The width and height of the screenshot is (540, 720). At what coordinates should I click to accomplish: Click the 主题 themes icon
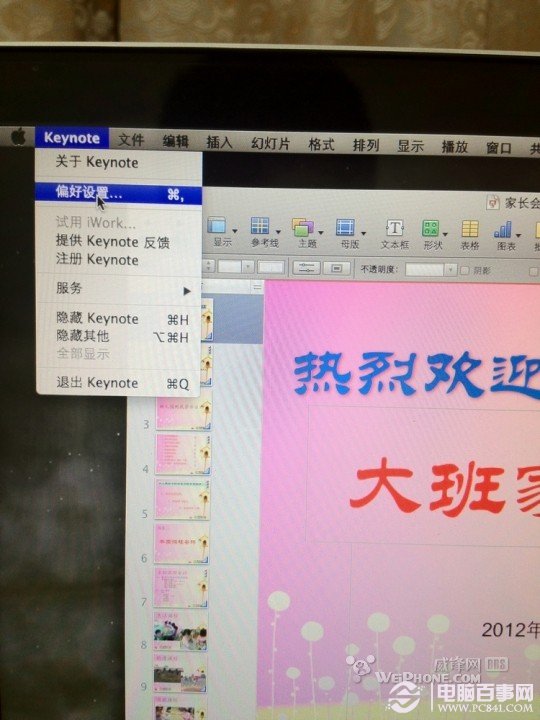coord(303,227)
